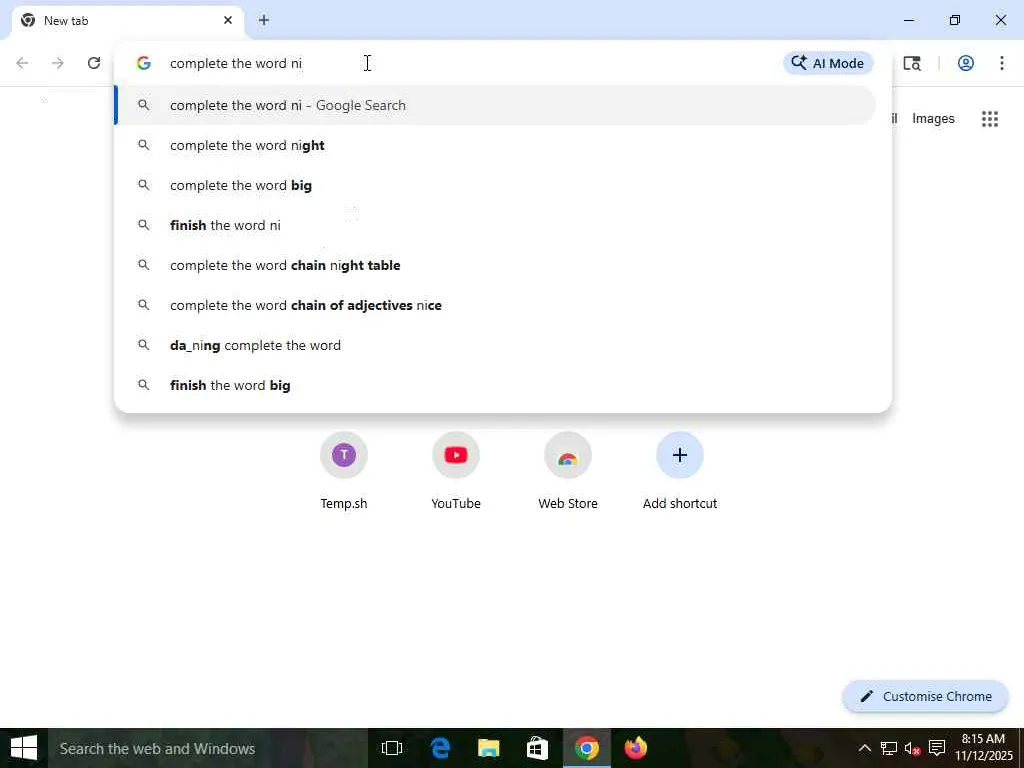Viewport: 1024px width, 768px height.
Task: Select suggestion 'da_ning complete the word'
Action: [495, 345]
